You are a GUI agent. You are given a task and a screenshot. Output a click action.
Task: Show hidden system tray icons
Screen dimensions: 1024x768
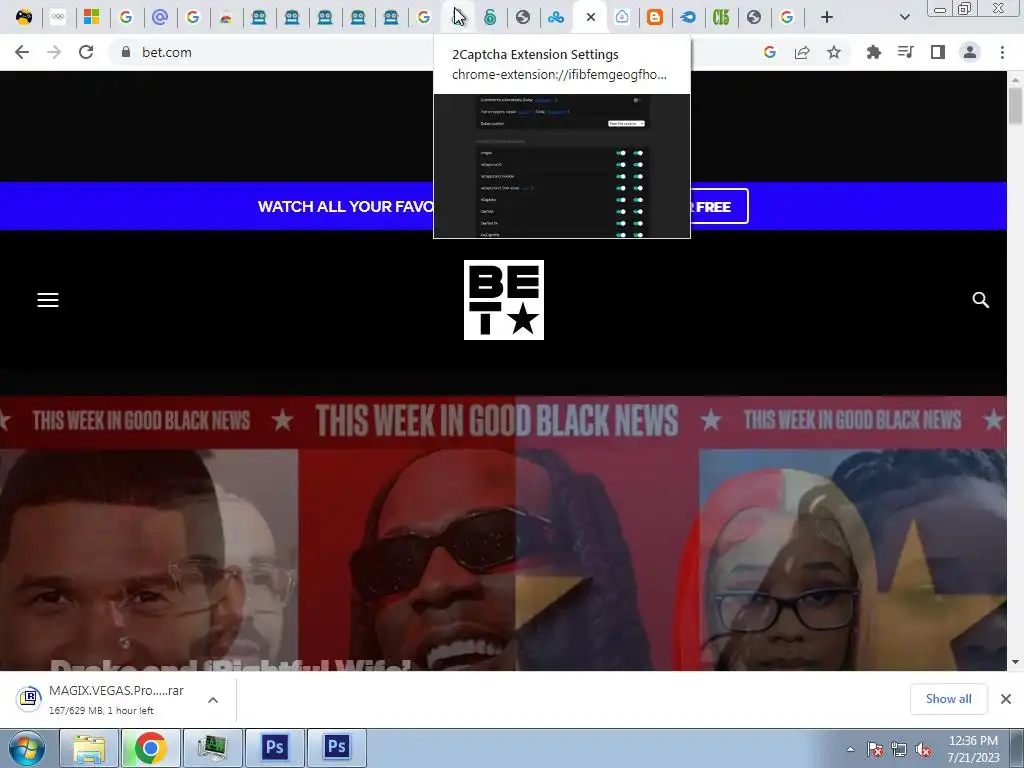850,749
